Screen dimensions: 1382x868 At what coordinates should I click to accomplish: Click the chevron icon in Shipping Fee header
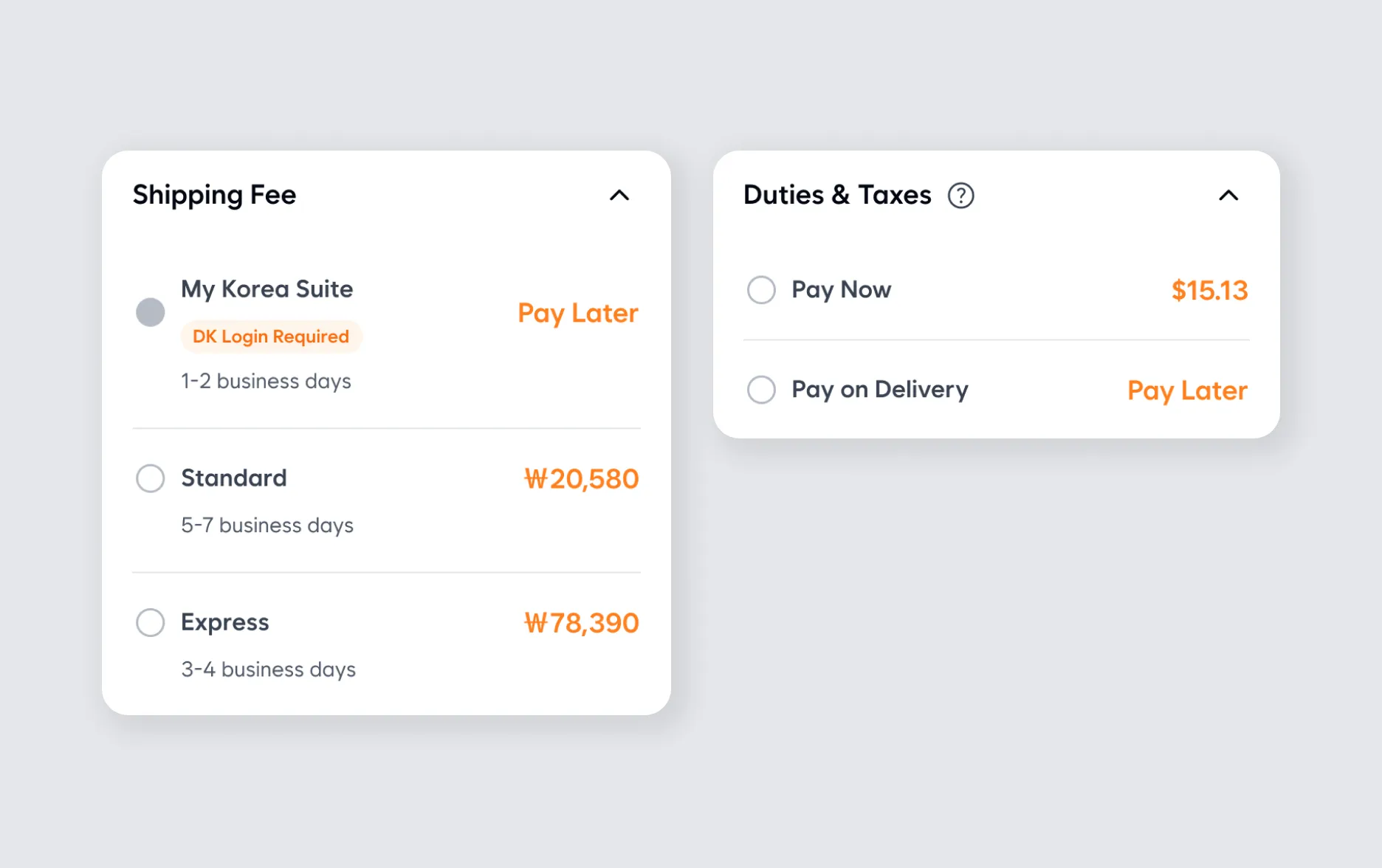619,195
